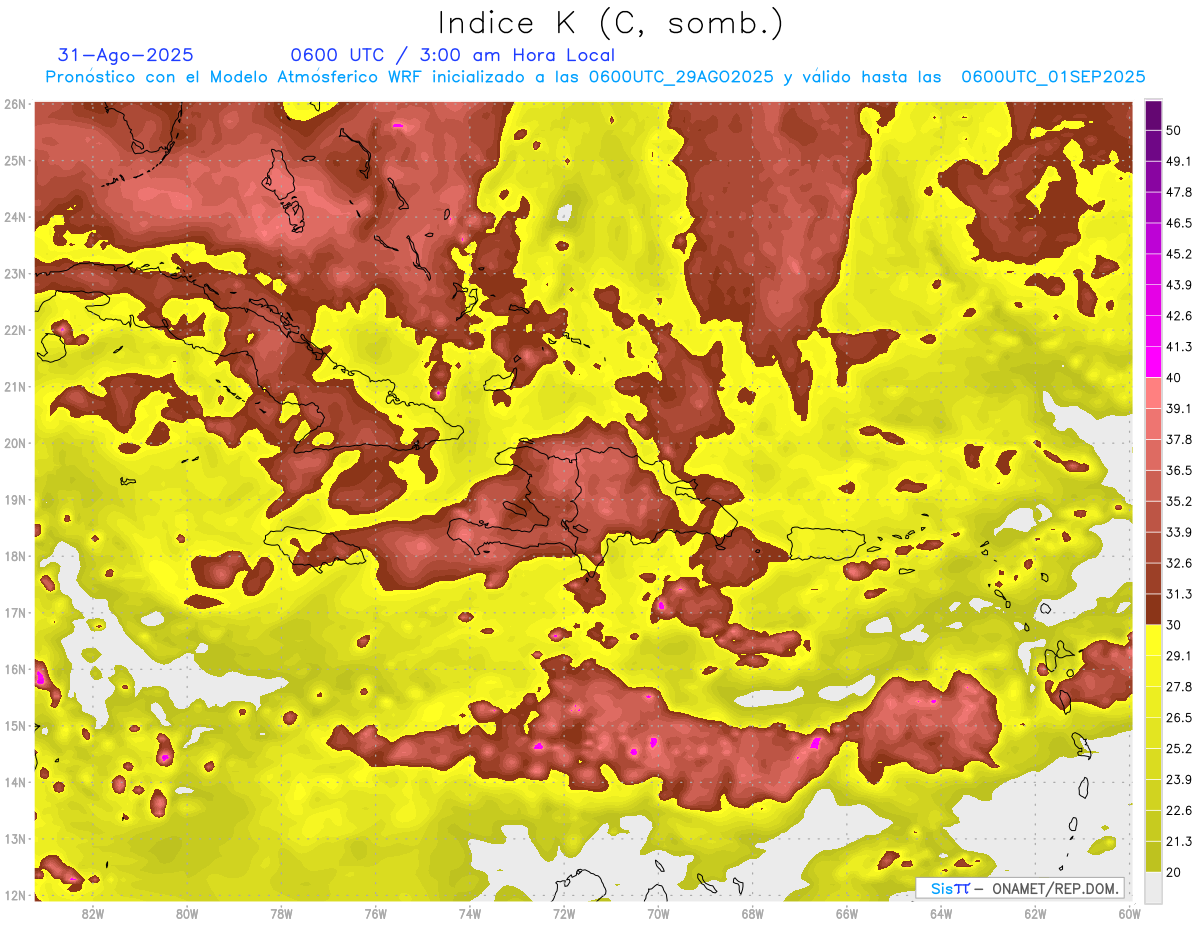Click the color scale value 32.6
This screenshot has width=1200, height=927.
pos(1179,563)
